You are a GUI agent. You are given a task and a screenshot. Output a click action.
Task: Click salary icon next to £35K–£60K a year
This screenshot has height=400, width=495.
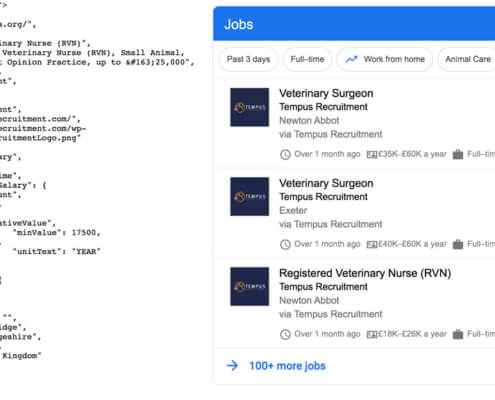pyautogui.click(x=372, y=155)
